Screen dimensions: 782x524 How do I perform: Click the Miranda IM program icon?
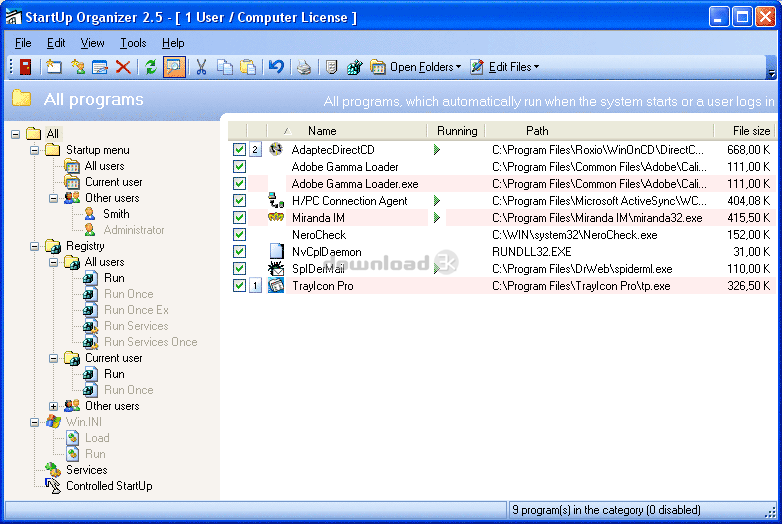point(276,217)
